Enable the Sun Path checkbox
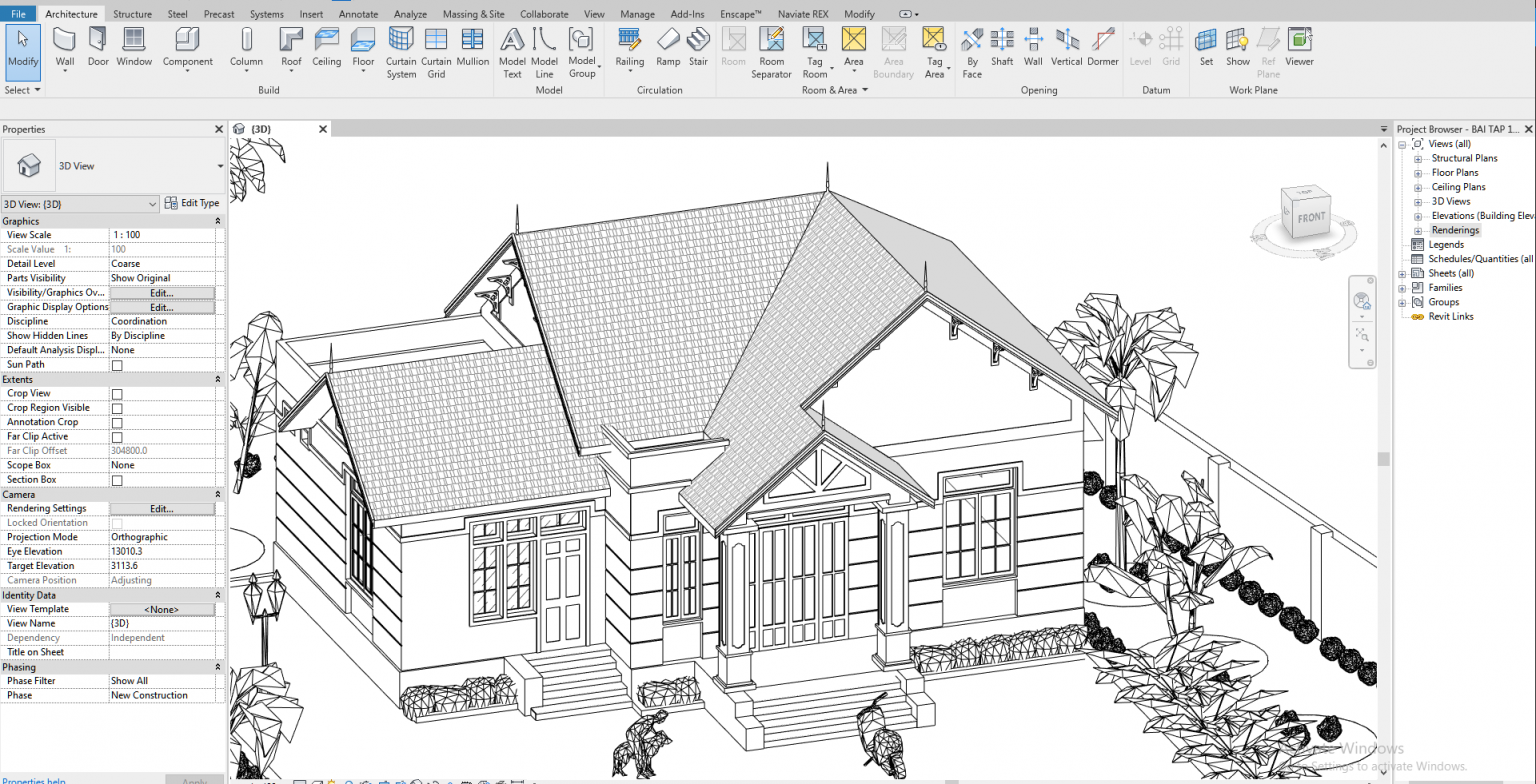1536x784 pixels. point(116,364)
